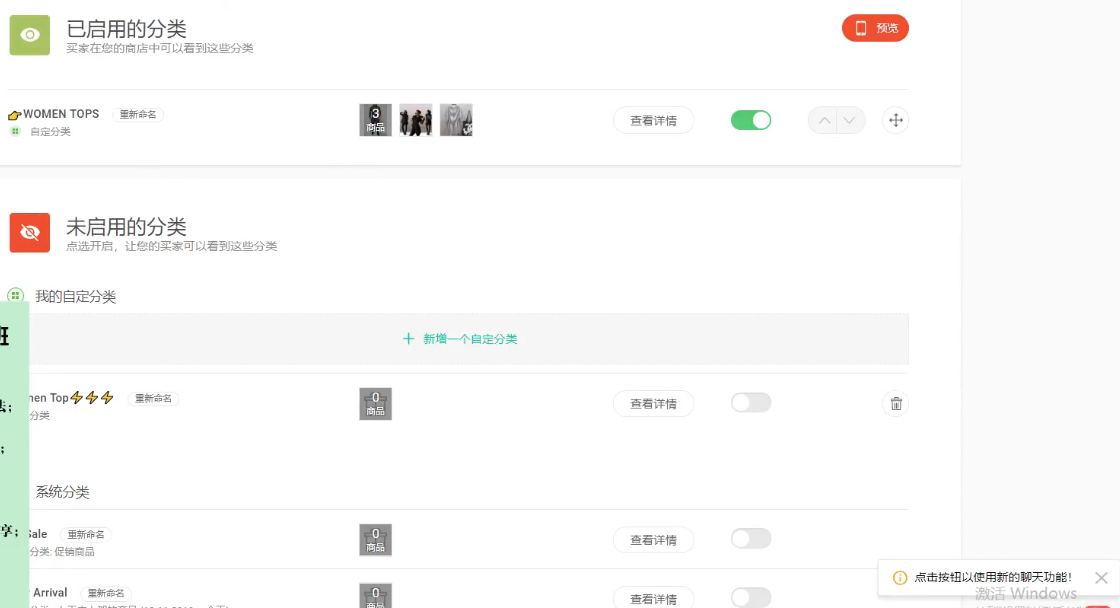This screenshot has height=608, width=1120.
Task: Enable the Women Top lightning category toggle
Action: coord(751,403)
